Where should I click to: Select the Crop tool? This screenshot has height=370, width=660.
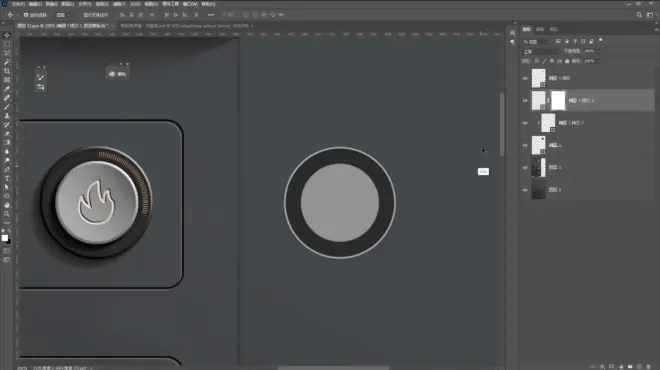click(7, 71)
